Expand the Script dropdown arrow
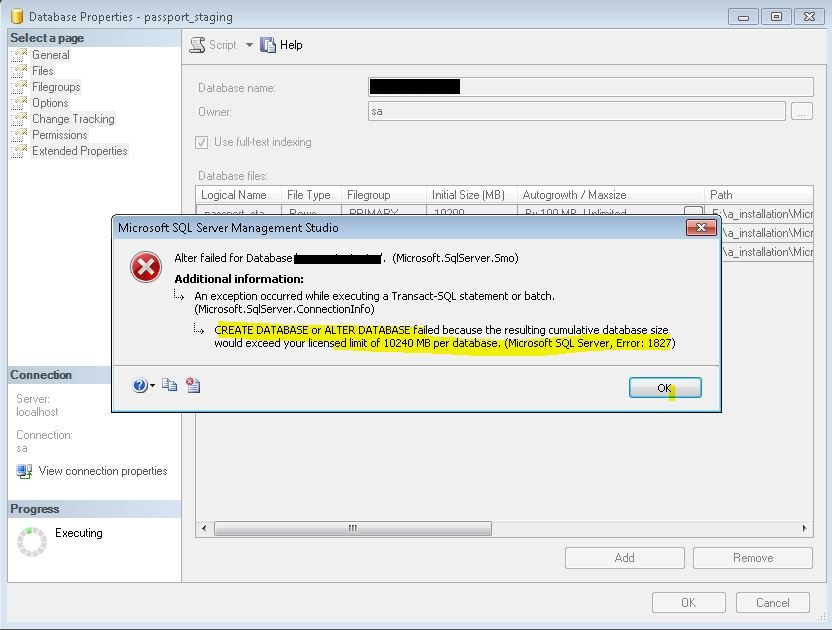The image size is (832, 630). coord(249,45)
